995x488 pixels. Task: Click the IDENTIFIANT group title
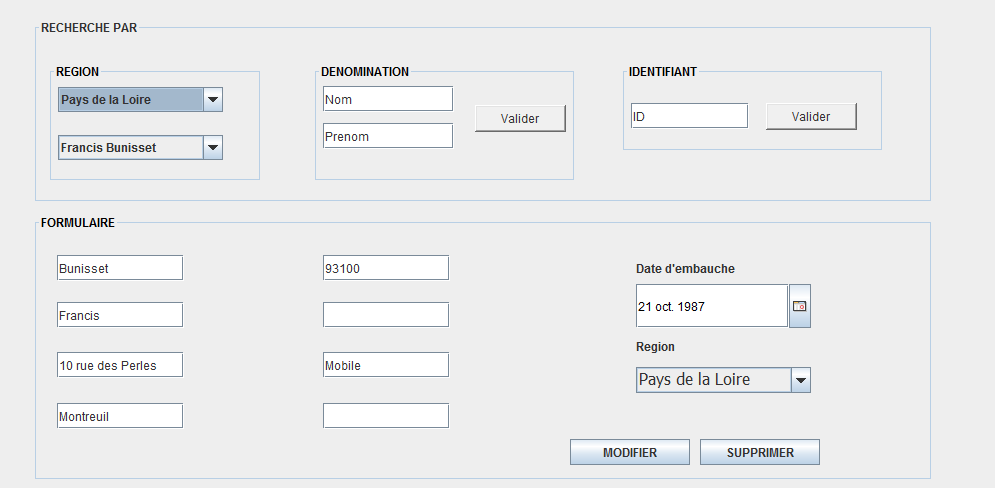click(x=662, y=72)
